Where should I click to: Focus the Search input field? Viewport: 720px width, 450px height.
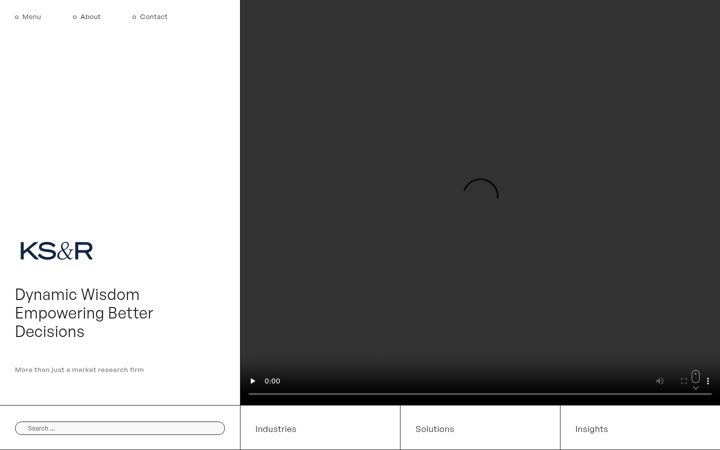pos(120,428)
